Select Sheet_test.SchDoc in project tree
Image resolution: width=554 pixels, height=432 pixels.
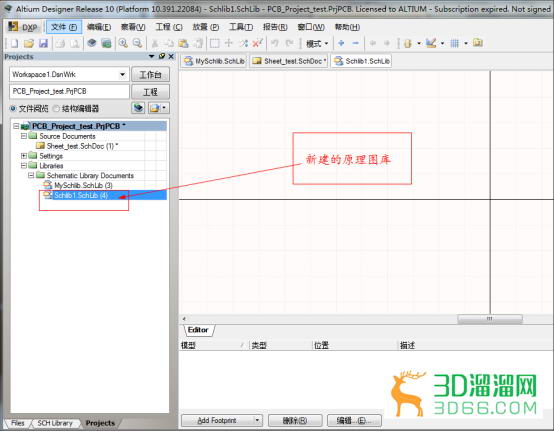[x=77, y=146]
